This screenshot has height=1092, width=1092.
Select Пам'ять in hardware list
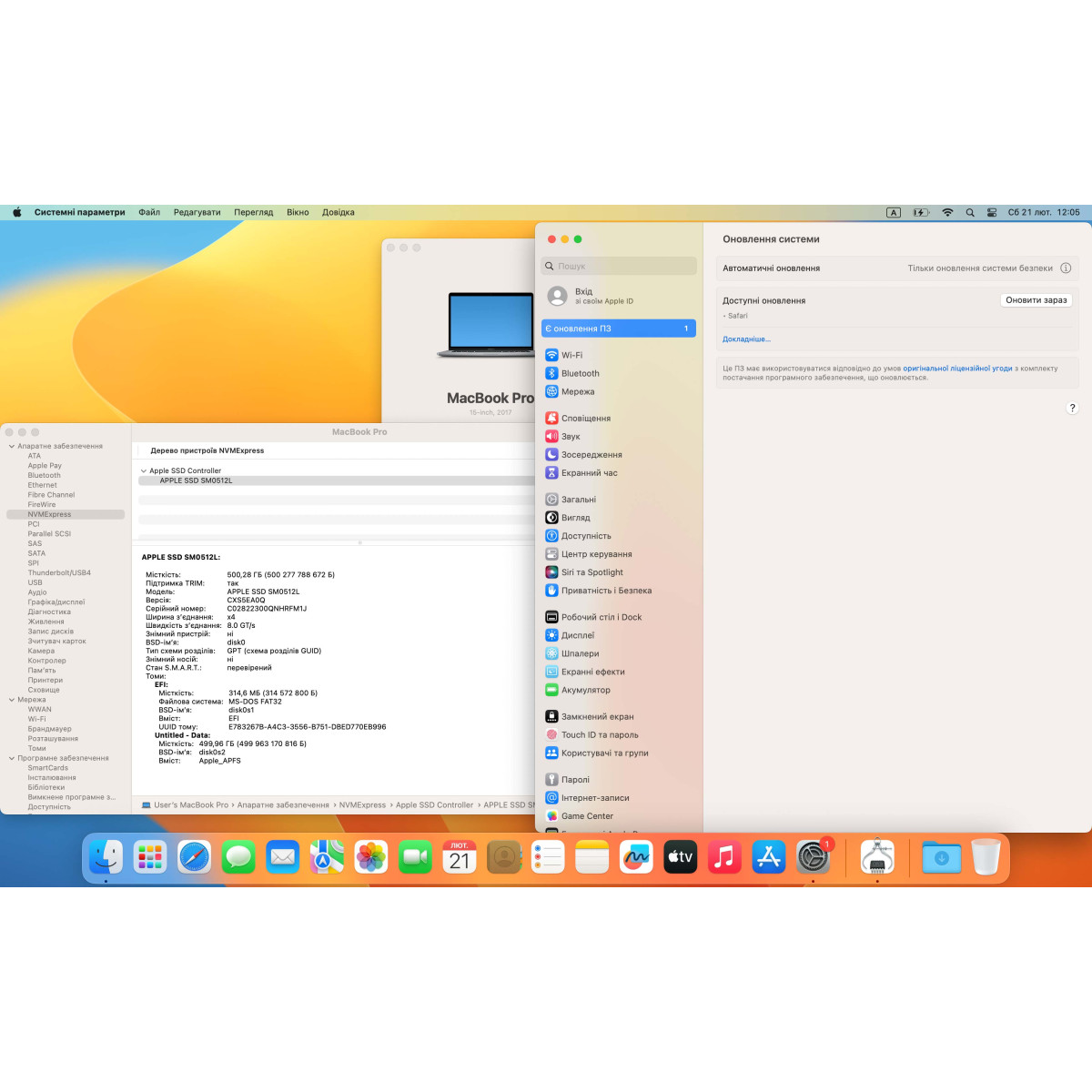42,671
